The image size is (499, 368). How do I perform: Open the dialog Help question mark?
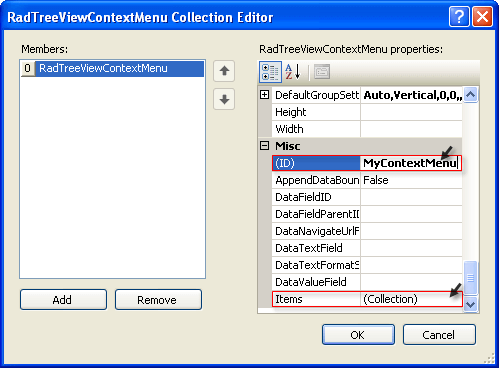tap(459, 16)
